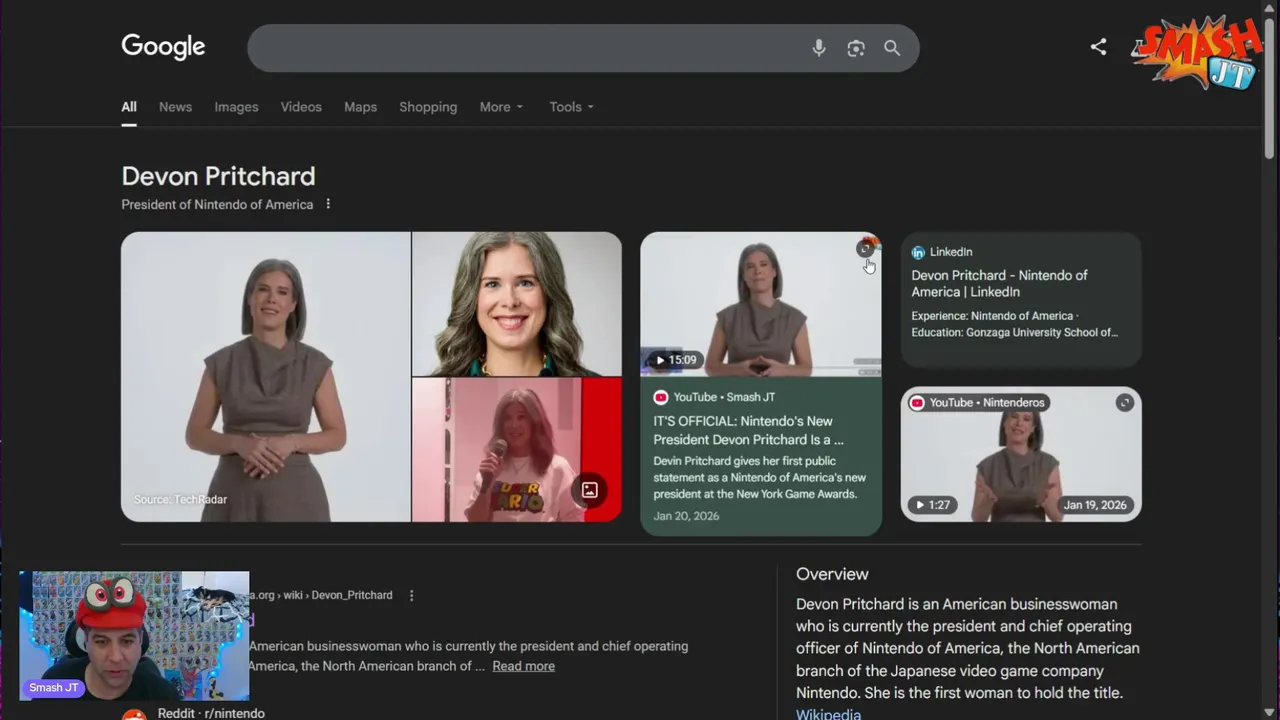Open Devon Pritchard - Nintendo of America LinkedIn link
The width and height of the screenshot is (1280, 720).
point(999,283)
